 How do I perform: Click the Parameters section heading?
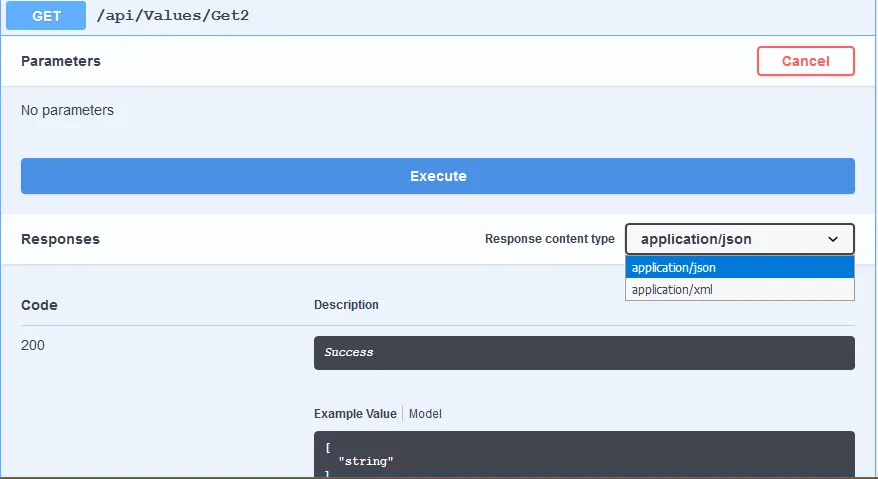(61, 61)
